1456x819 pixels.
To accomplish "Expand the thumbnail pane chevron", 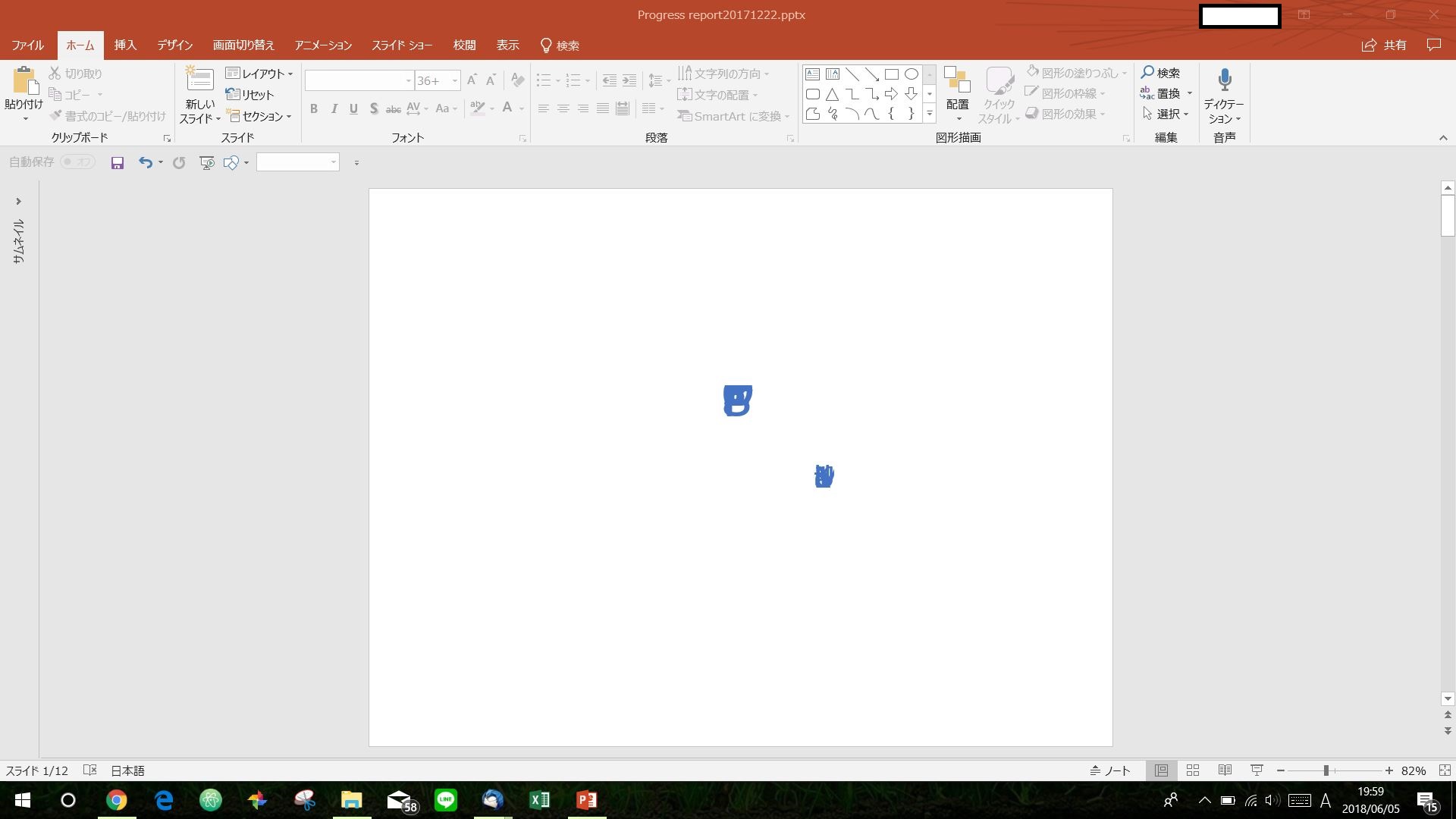I will click(18, 202).
